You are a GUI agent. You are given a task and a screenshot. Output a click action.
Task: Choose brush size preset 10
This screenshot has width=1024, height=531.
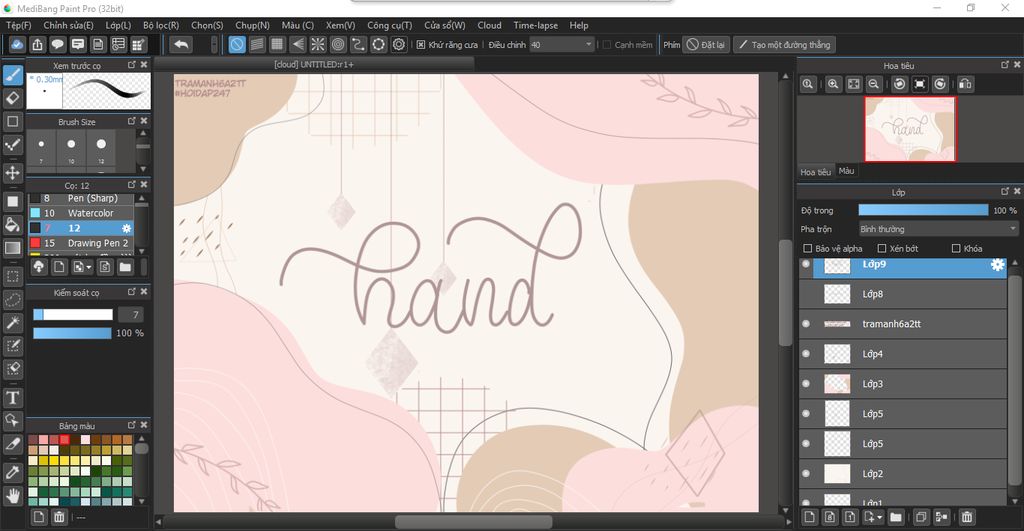71,148
